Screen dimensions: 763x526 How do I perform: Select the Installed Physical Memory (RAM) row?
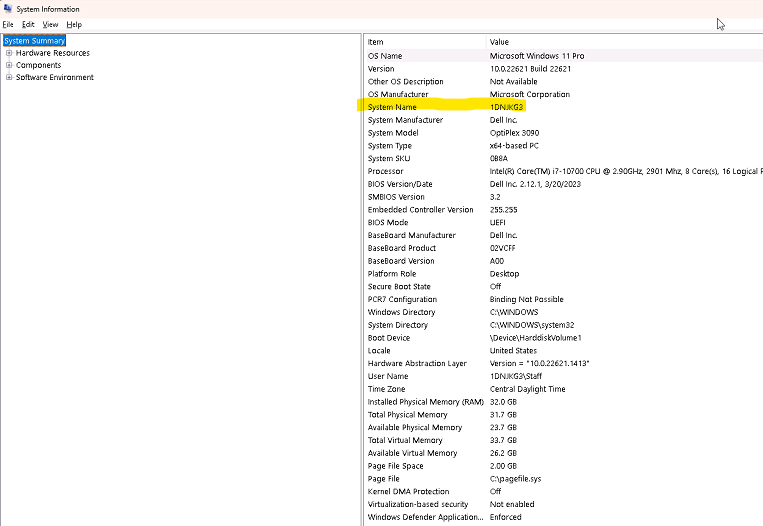(425, 402)
